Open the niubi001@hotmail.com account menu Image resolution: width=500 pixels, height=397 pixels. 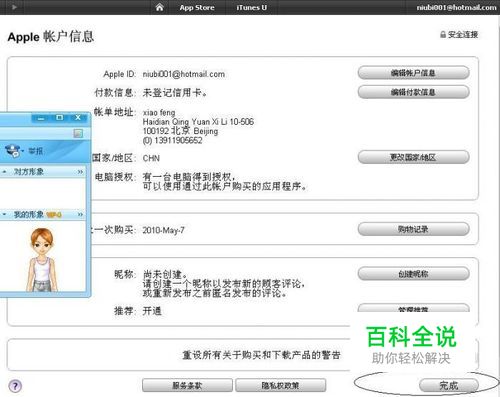coord(456,7)
